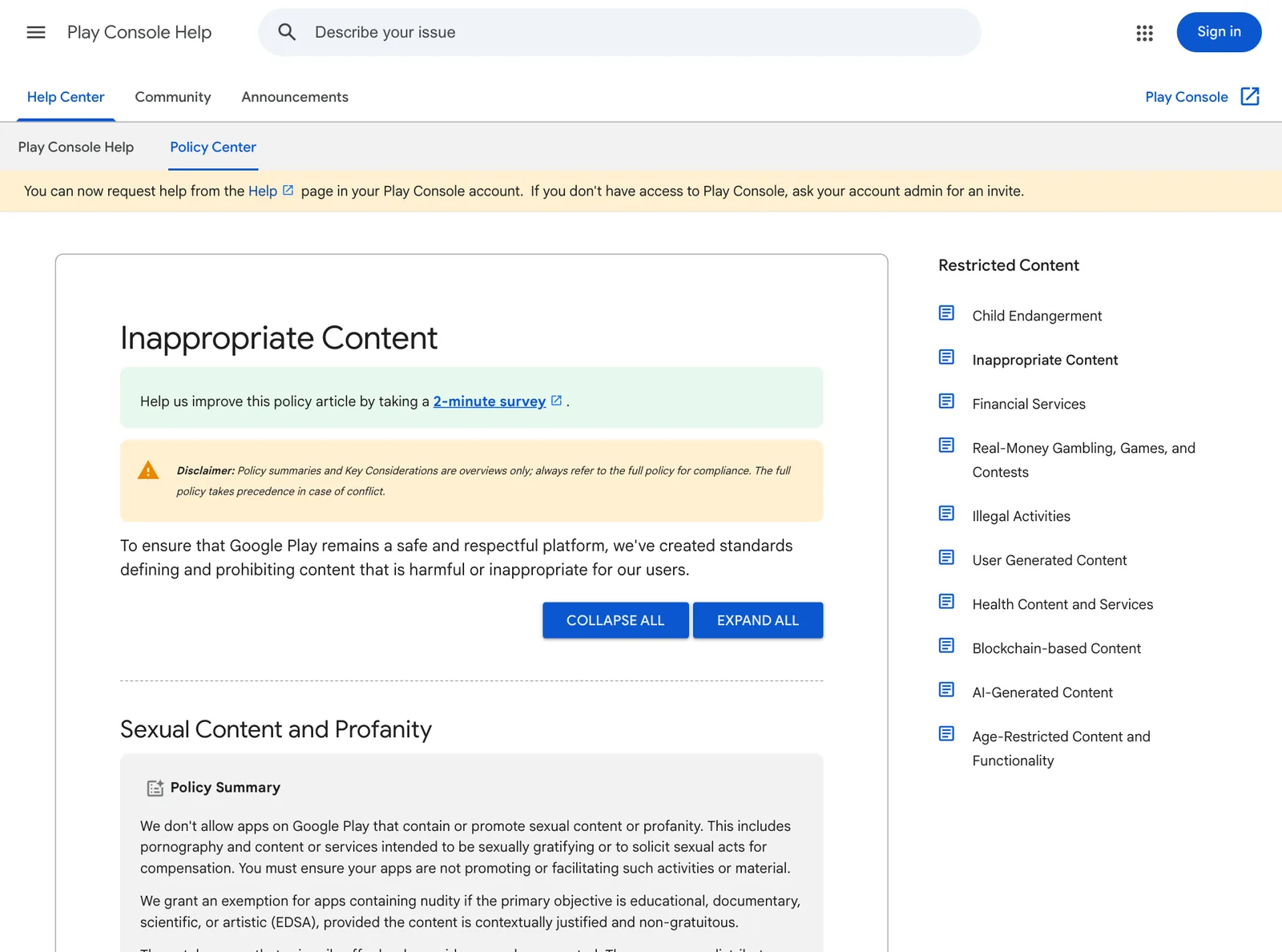The width and height of the screenshot is (1282, 952).
Task: Open Child Endangerment policy link
Action: point(1037,316)
